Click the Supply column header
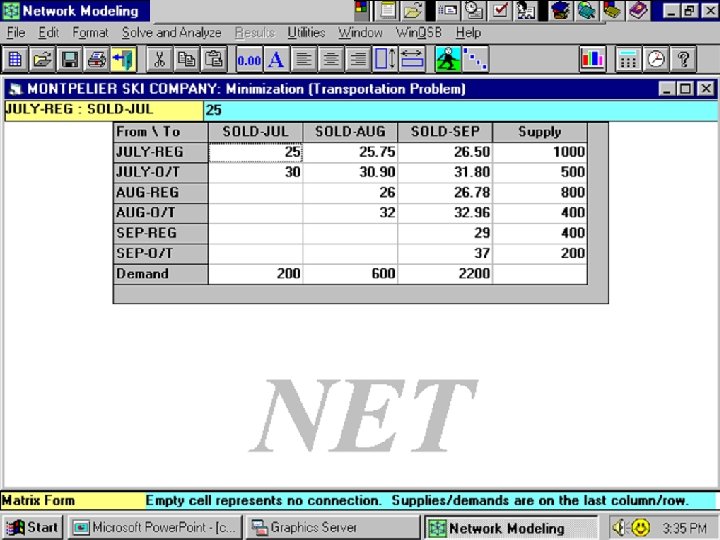720x540 pixels. [x=540, y=132]
